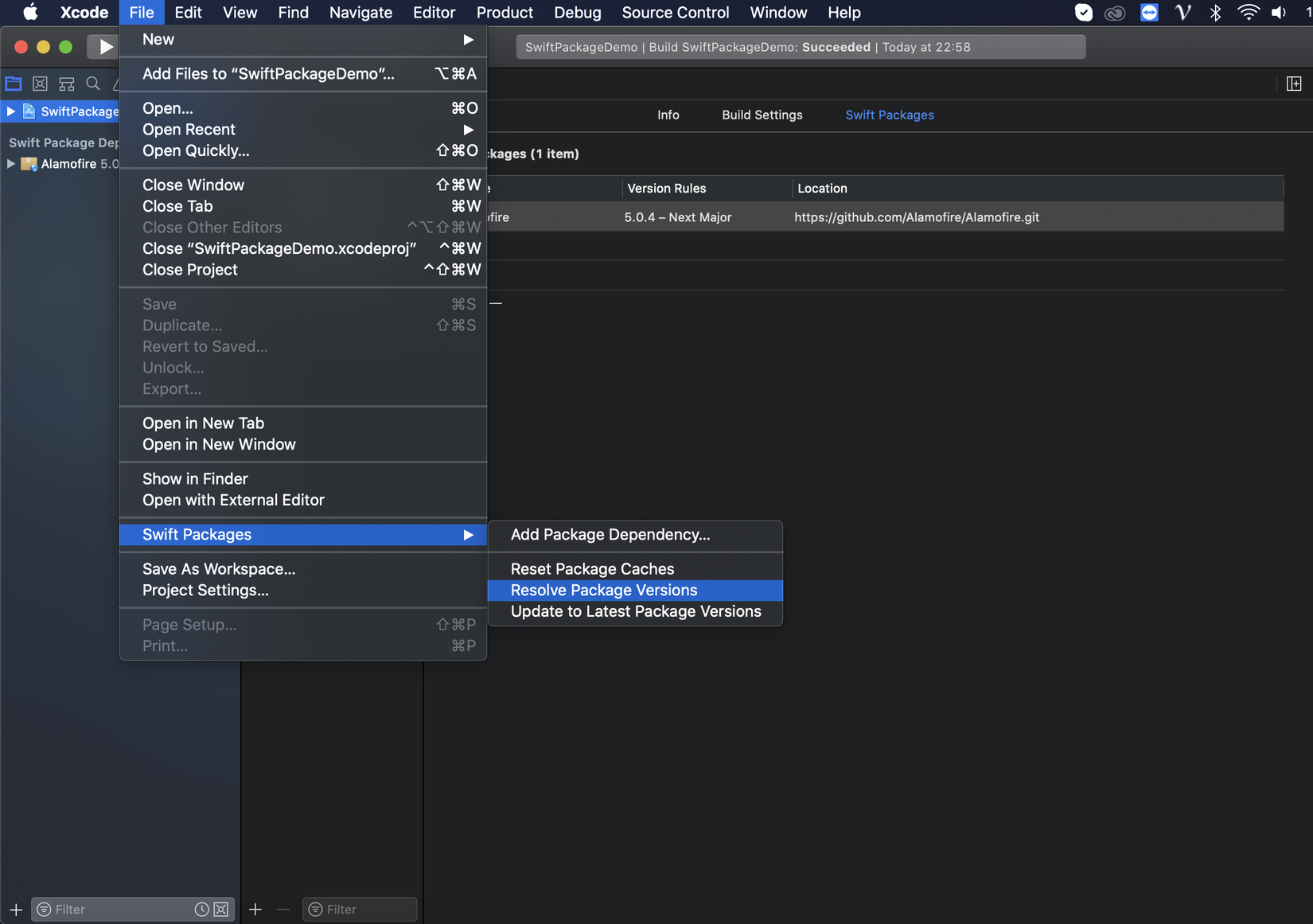This screenshot has height=924, width=1313.
Task: Open the Source Control navigator icon
Action: [41, 84]
